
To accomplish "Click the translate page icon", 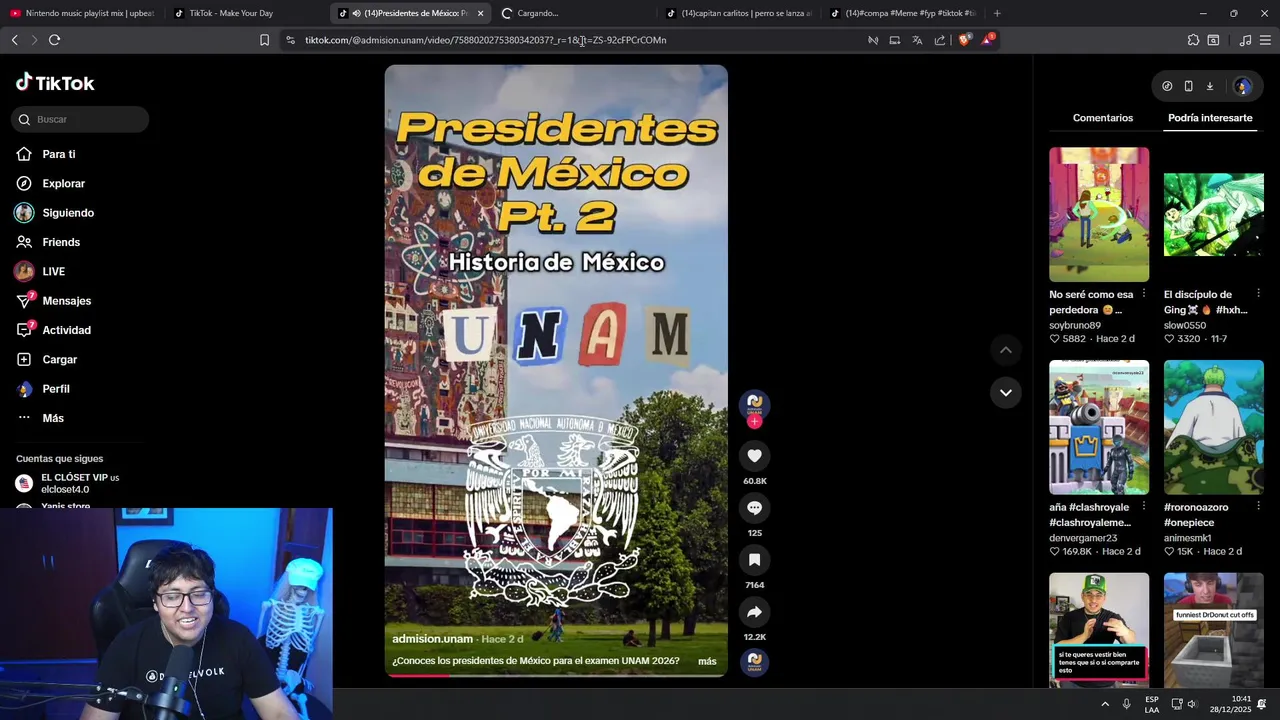I will point(917,40).
